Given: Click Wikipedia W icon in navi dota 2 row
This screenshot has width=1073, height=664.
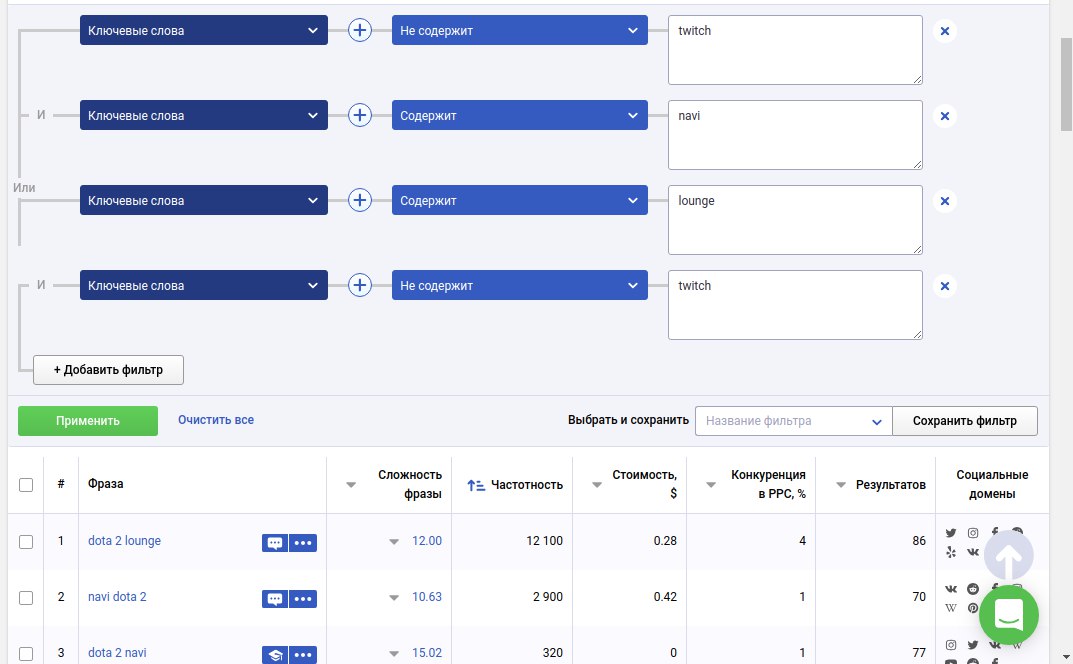Looking at the screenshot, I should [x=951, y=608].
